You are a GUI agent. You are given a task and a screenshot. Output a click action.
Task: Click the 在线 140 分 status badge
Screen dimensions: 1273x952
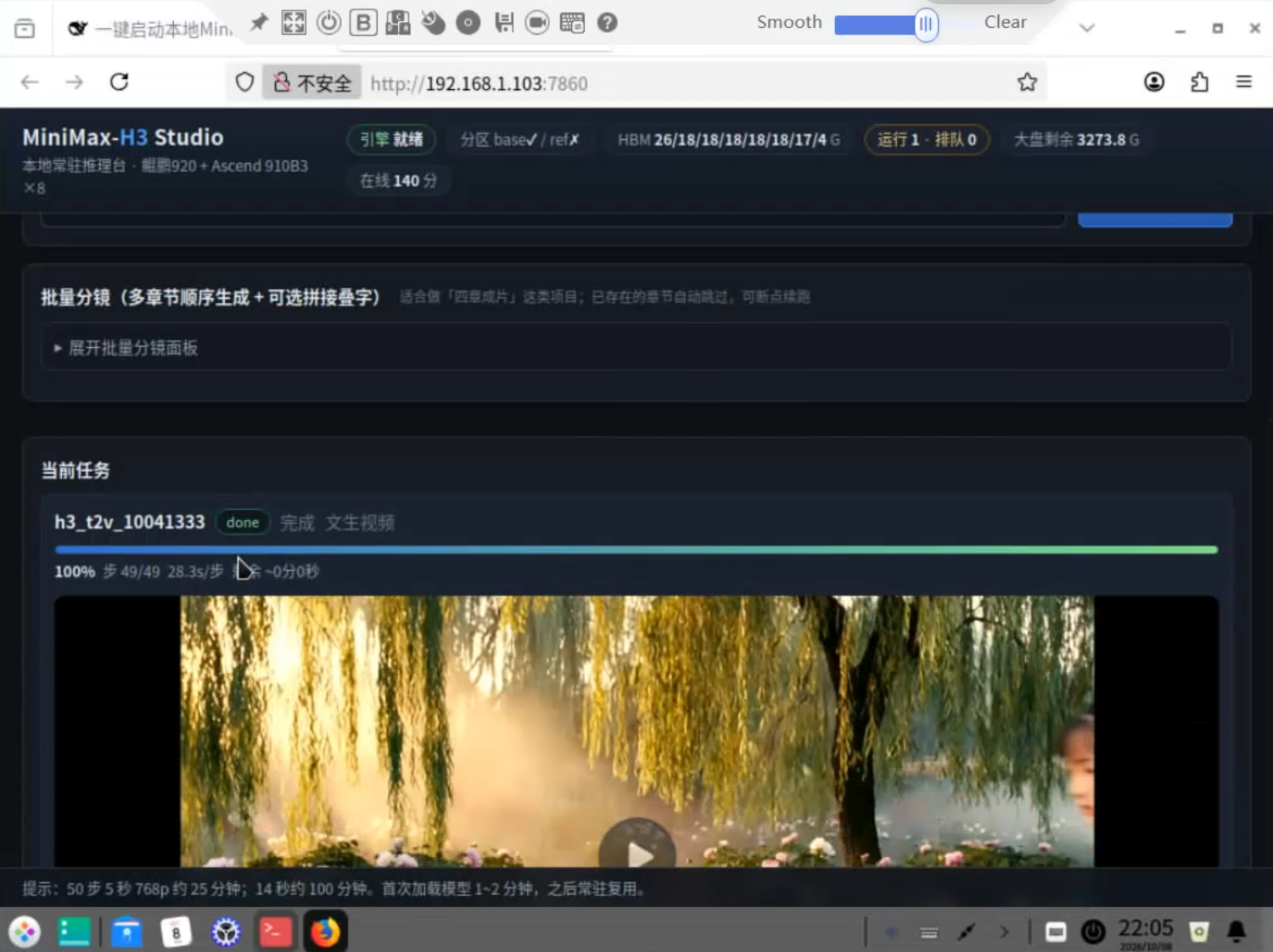click(x=398, y=180)
